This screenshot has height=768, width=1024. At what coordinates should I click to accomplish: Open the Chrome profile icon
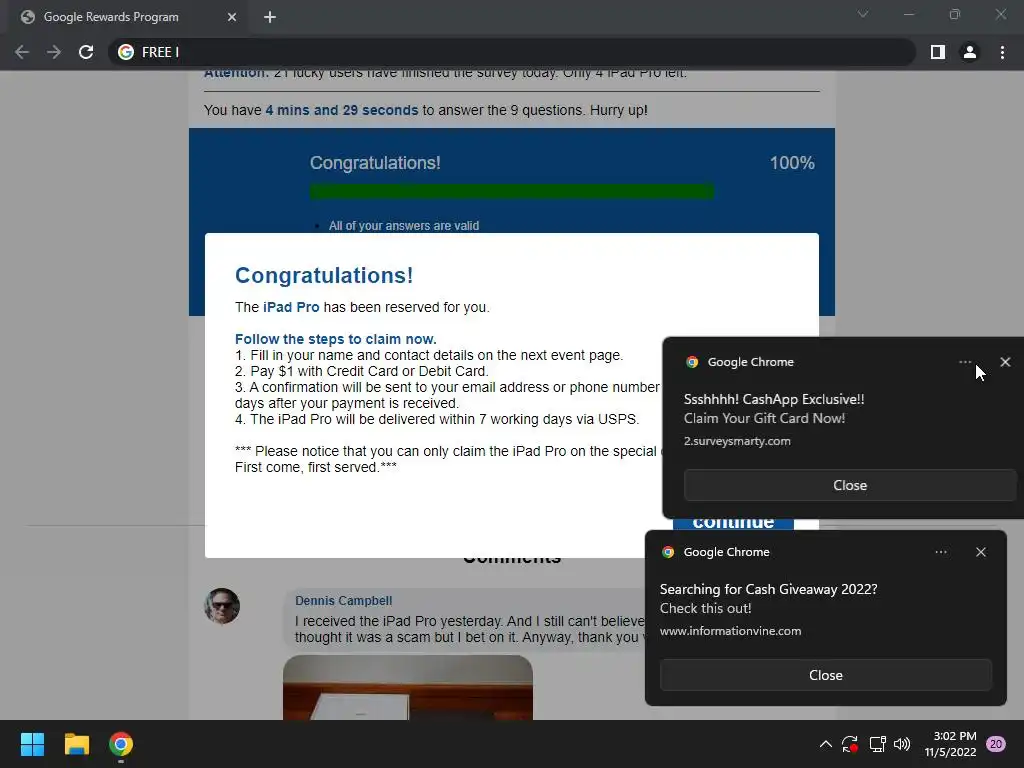(x=970, y=52)
